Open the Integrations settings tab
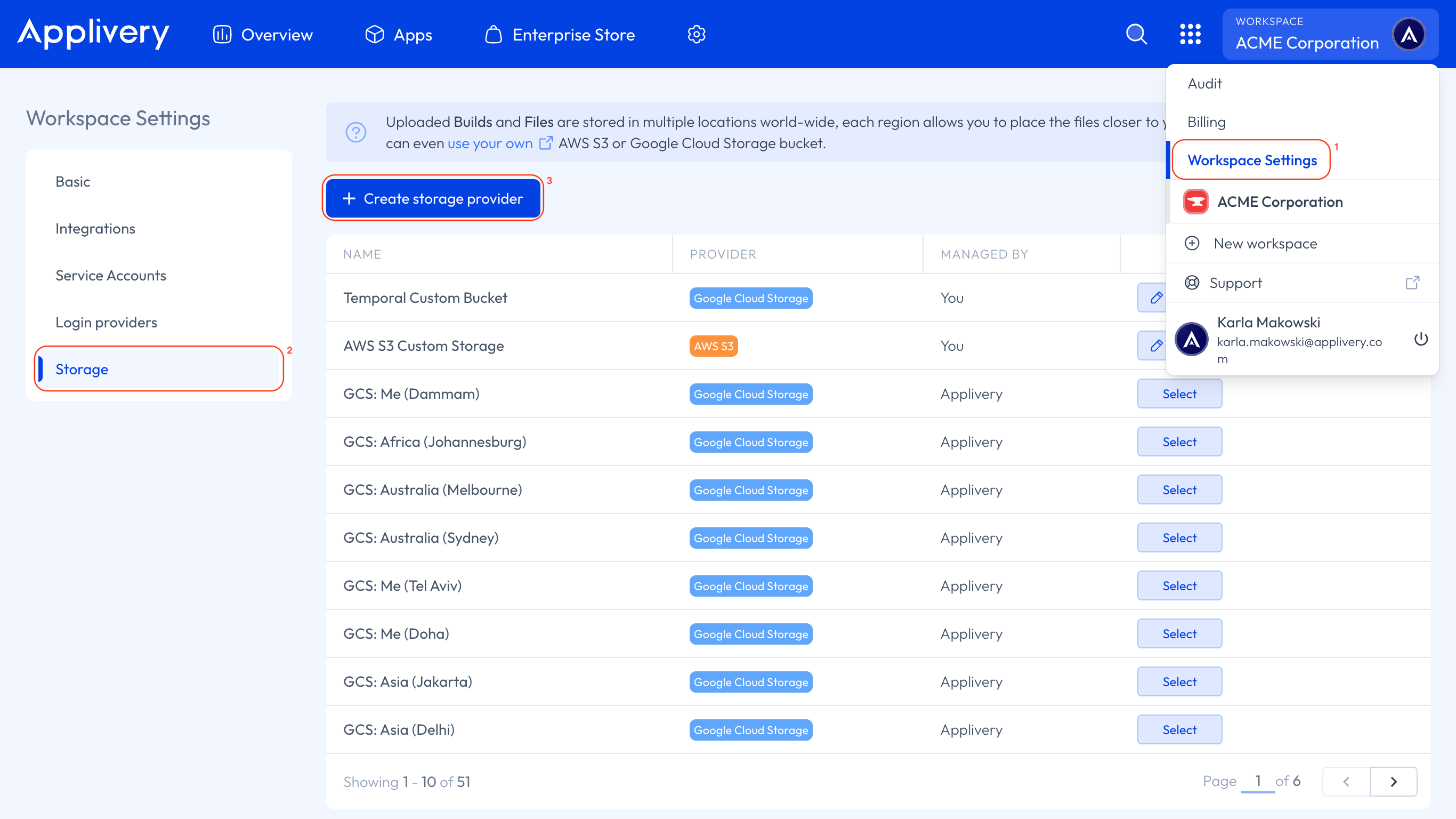 tap(95, 229)
